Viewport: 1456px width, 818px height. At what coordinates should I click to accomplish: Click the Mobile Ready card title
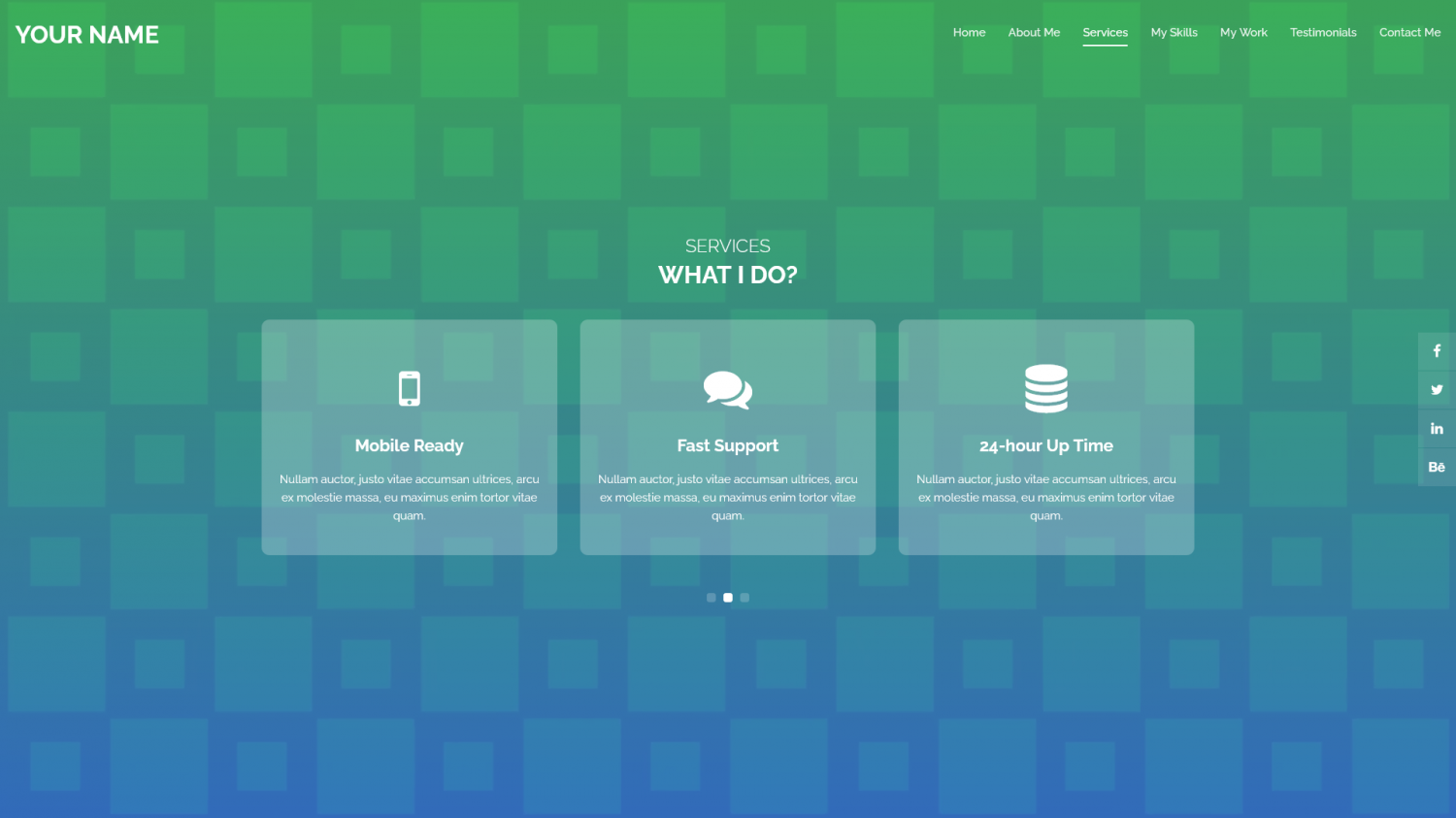[x=410, y=445]
